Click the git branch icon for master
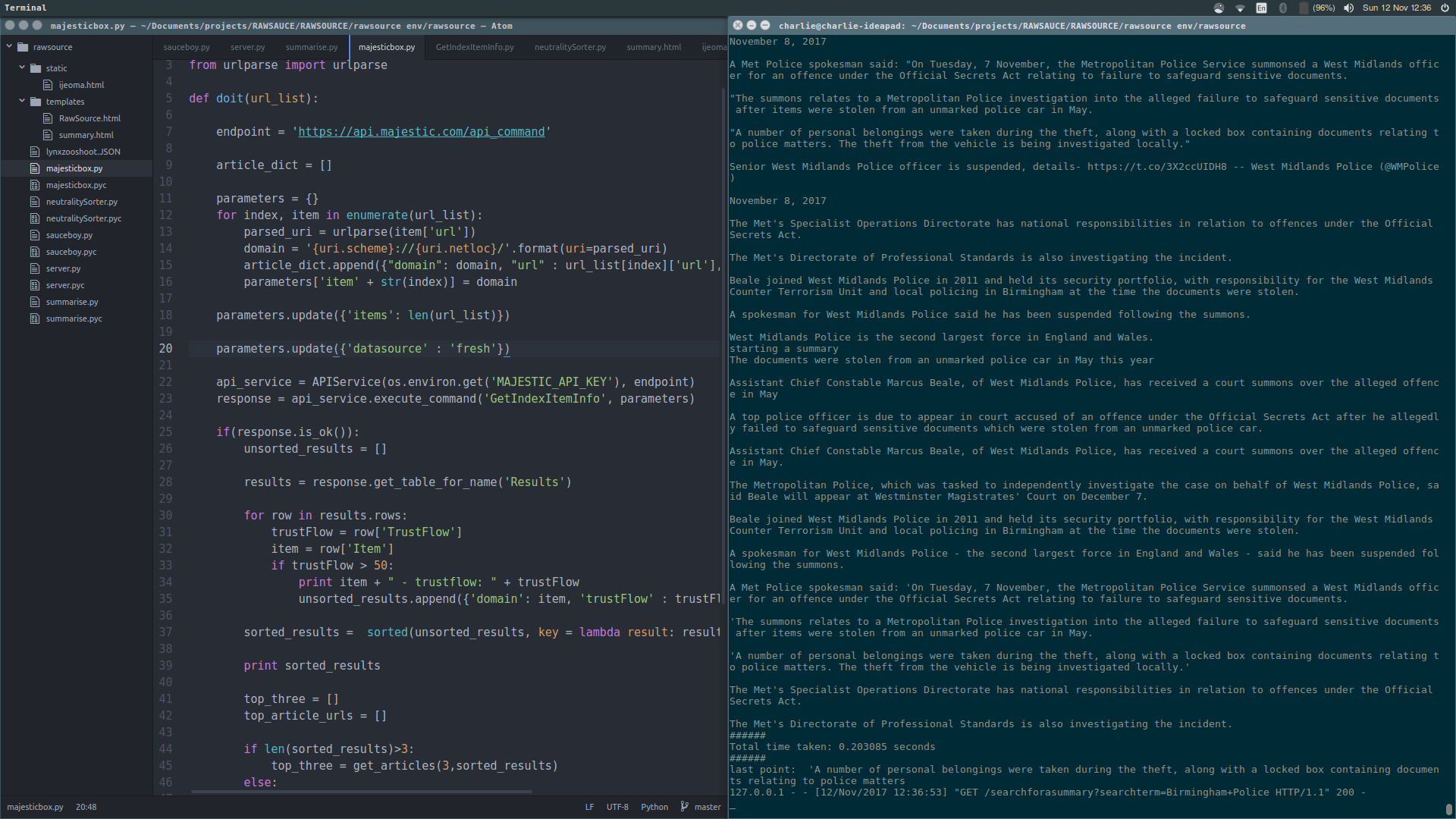Image resolution: width=1456 pixels, height=819 pixels. (684, 807)
